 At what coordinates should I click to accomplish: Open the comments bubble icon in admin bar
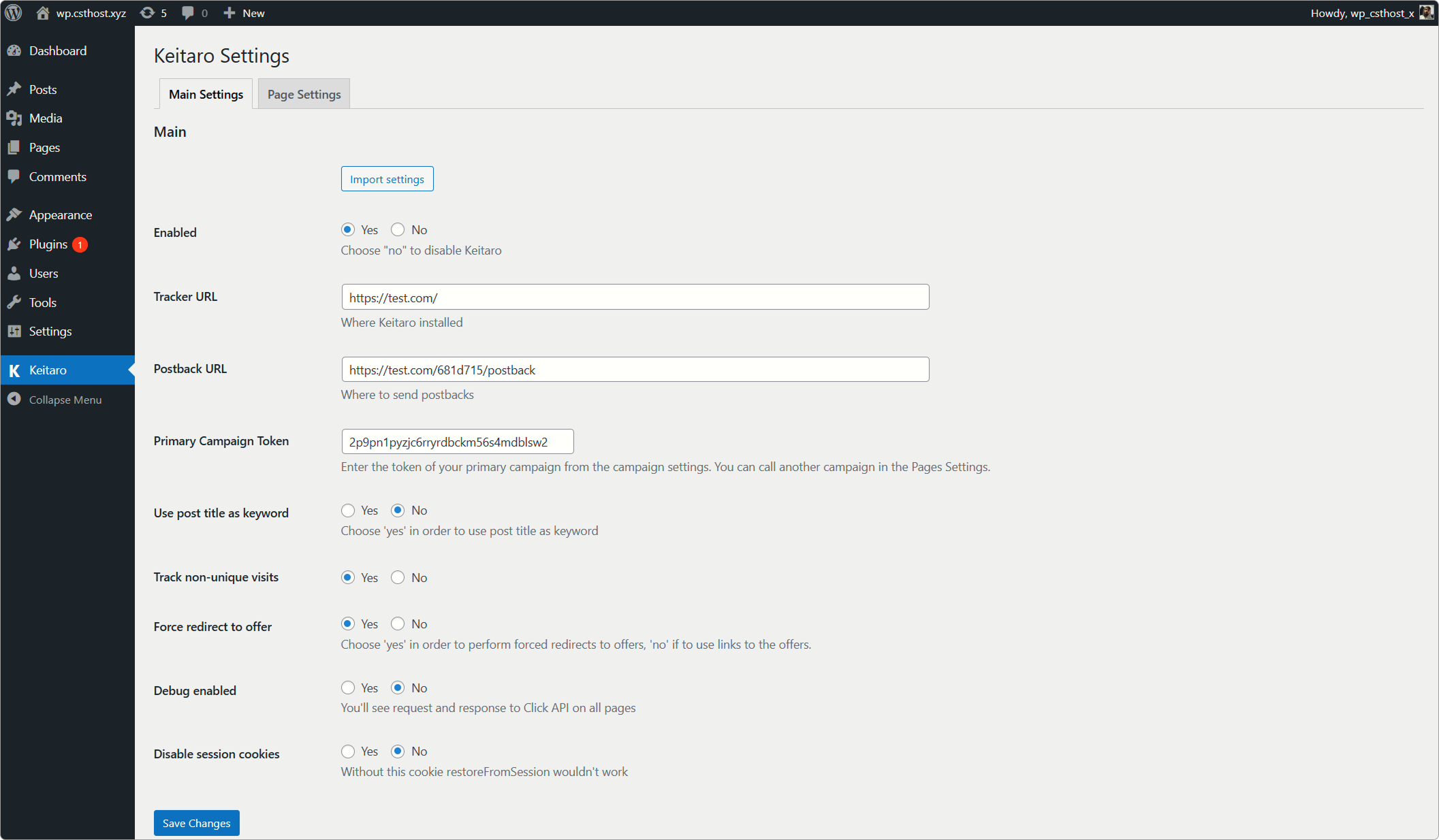click(188, 13)
